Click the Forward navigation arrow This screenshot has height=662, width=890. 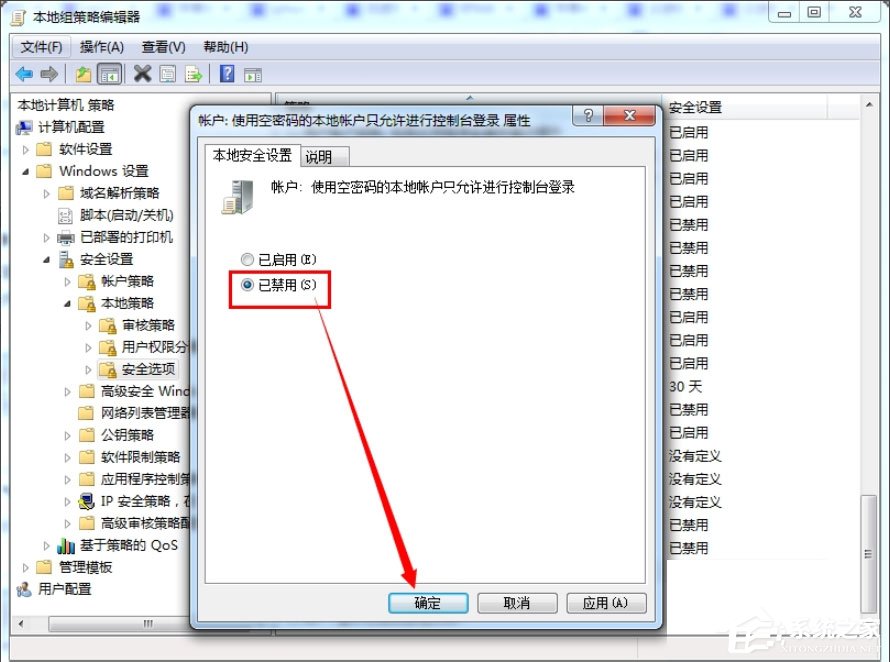click(49, 73)
